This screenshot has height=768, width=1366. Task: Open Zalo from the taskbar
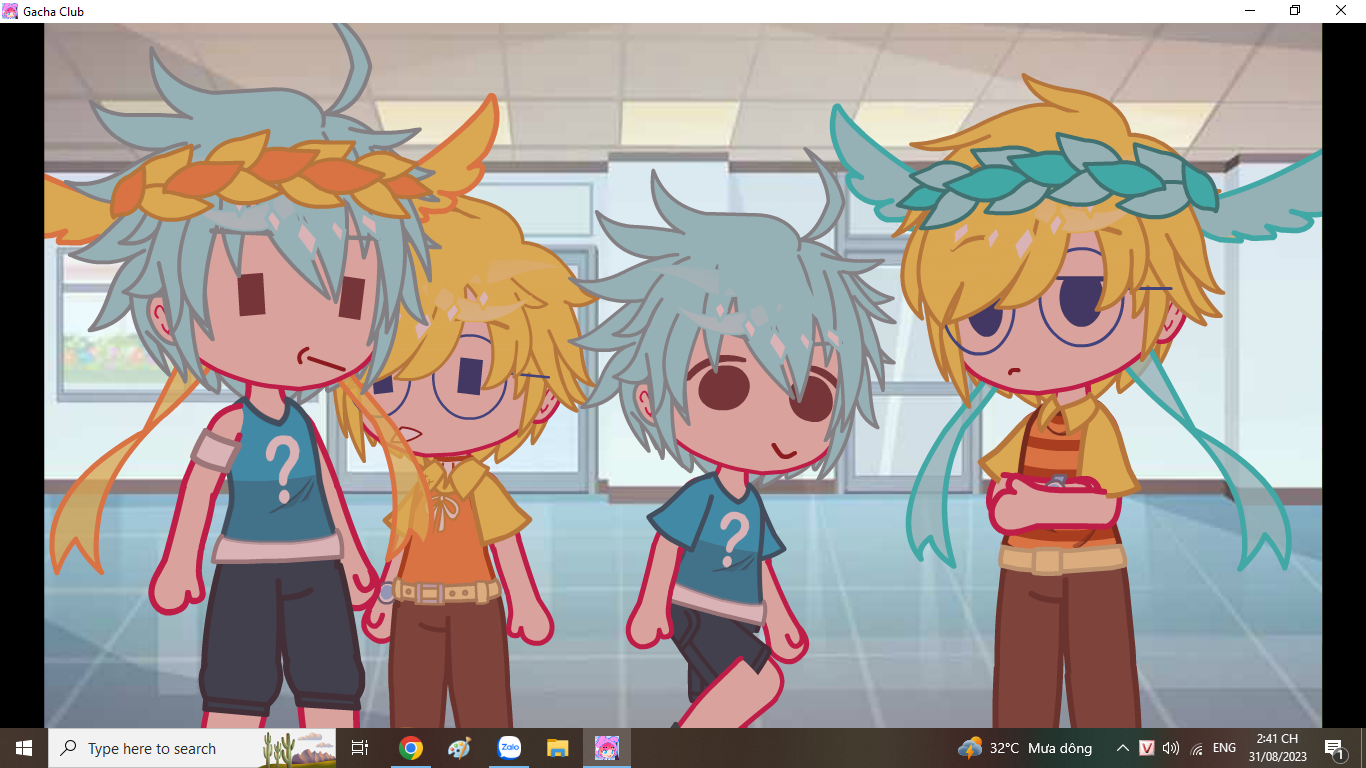point(509,748)
